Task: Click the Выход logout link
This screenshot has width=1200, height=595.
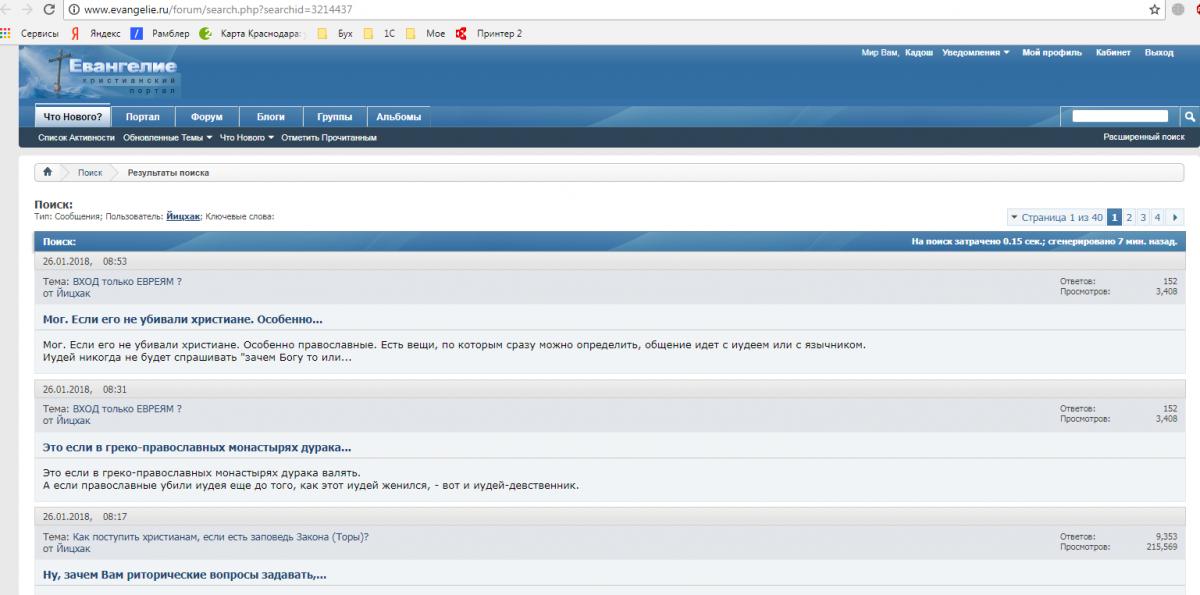Action: [1159, 52]
